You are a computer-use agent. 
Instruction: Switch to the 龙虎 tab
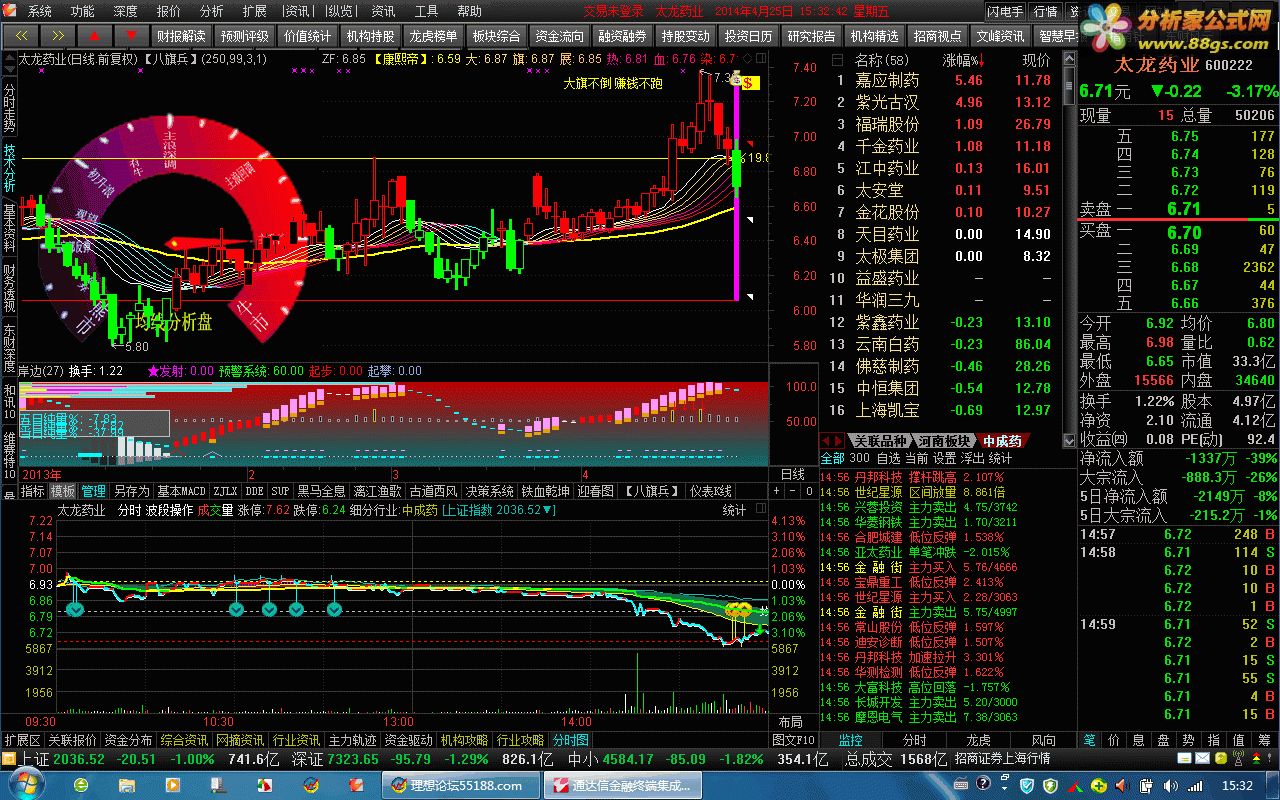(x=978, y=740)
